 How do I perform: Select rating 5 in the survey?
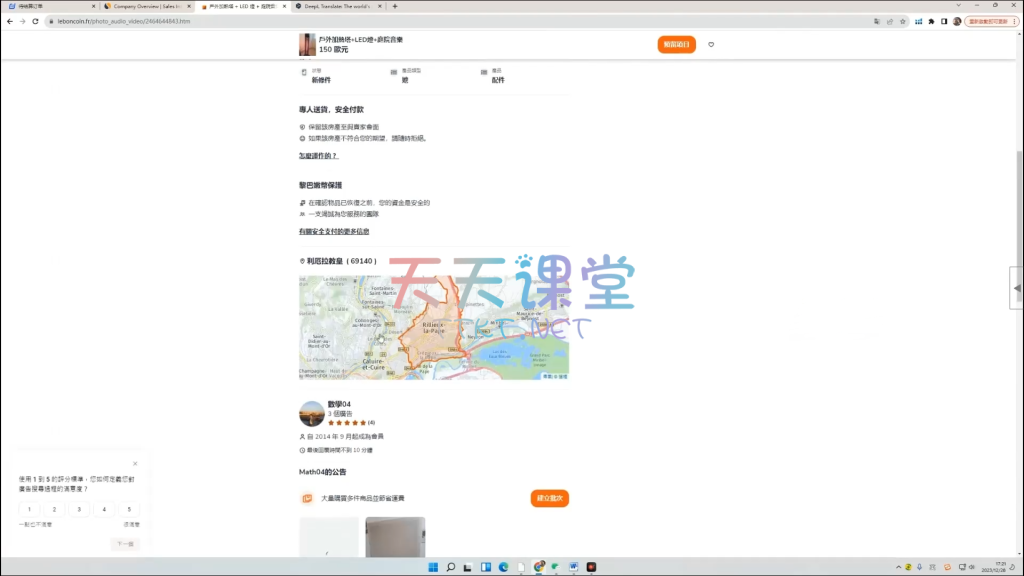[x=128, y=509]
